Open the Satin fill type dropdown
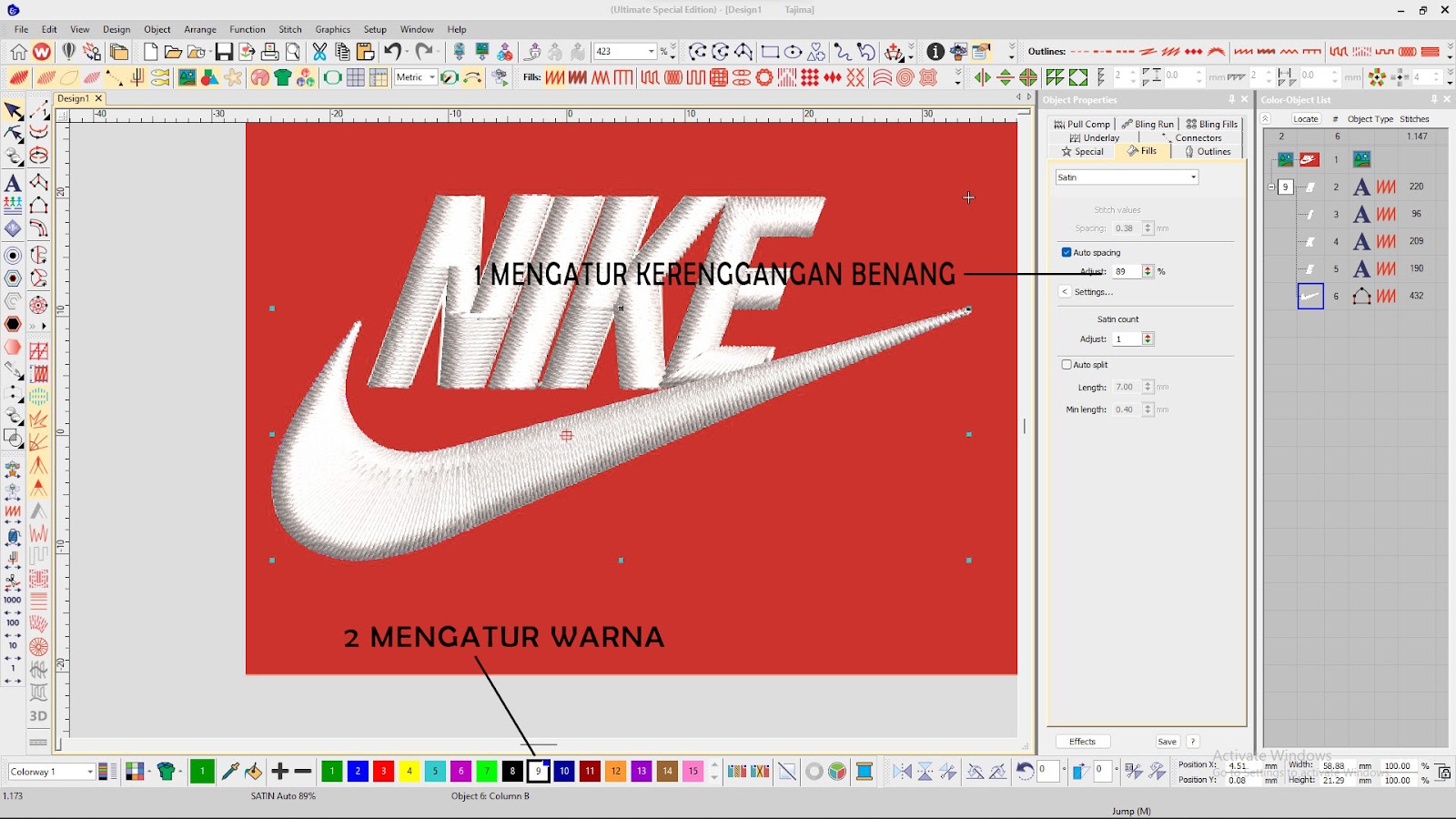This screenshot has width=1456, height=819. coord(1193,177)
